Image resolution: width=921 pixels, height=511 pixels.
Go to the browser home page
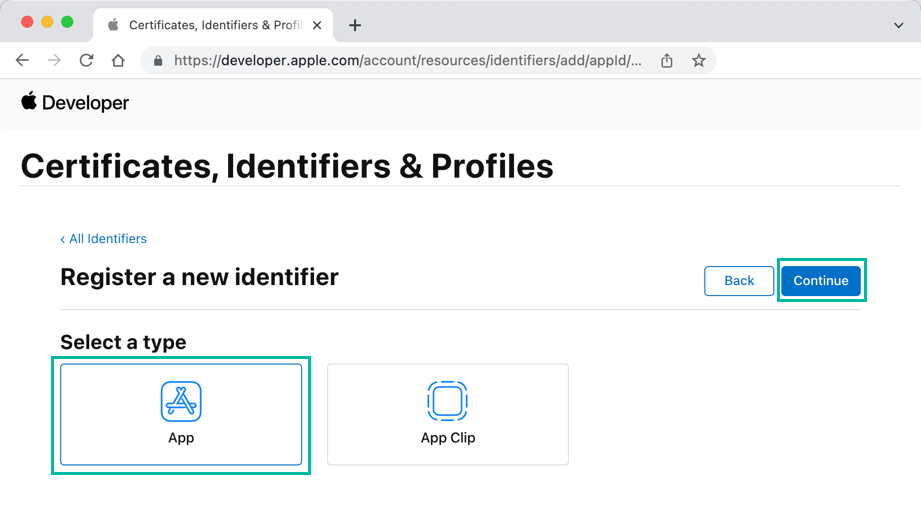point(118,60)
